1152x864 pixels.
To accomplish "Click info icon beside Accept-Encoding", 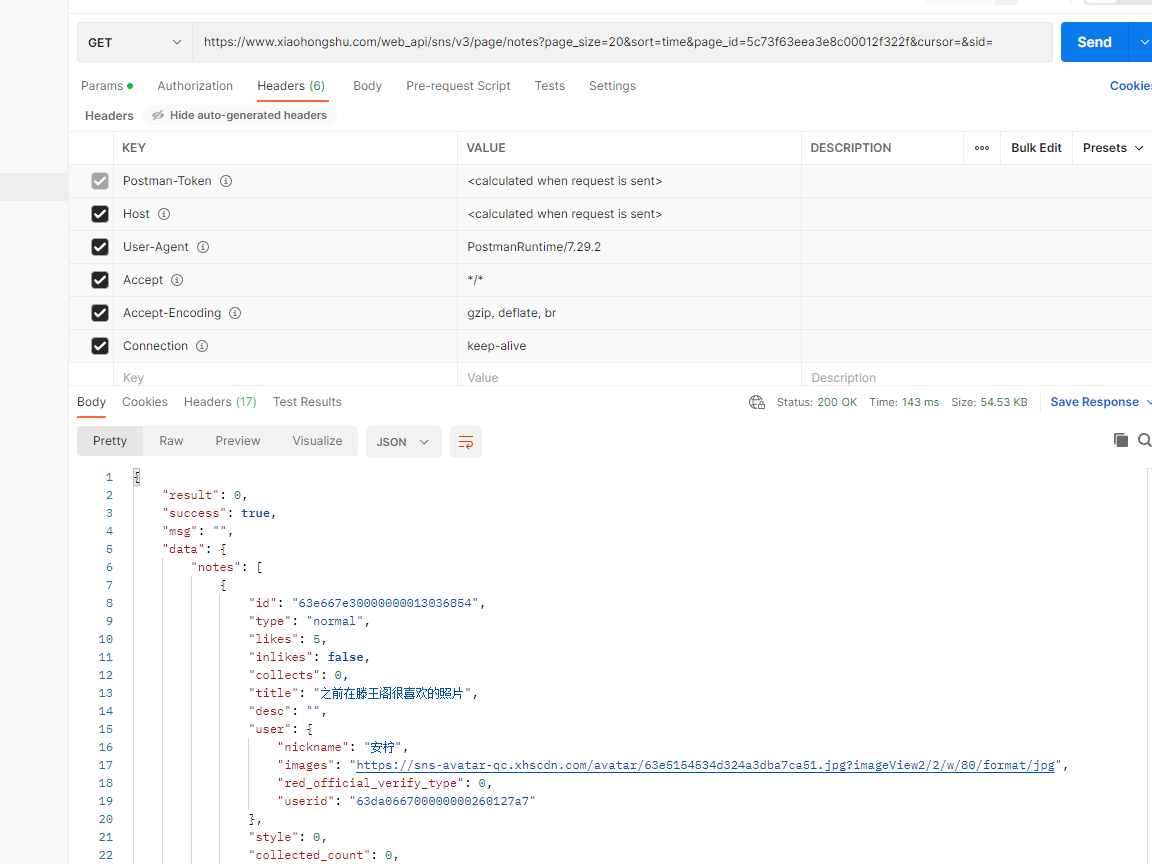I will [235, 313].
